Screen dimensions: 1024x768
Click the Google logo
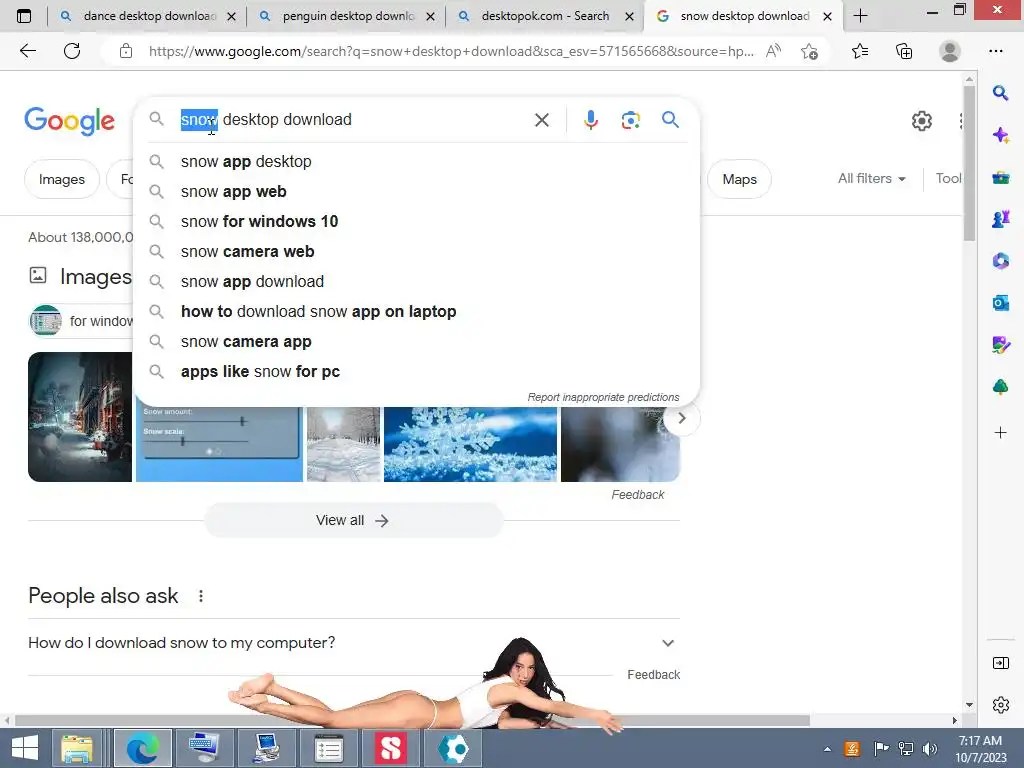tap(70, 121)
